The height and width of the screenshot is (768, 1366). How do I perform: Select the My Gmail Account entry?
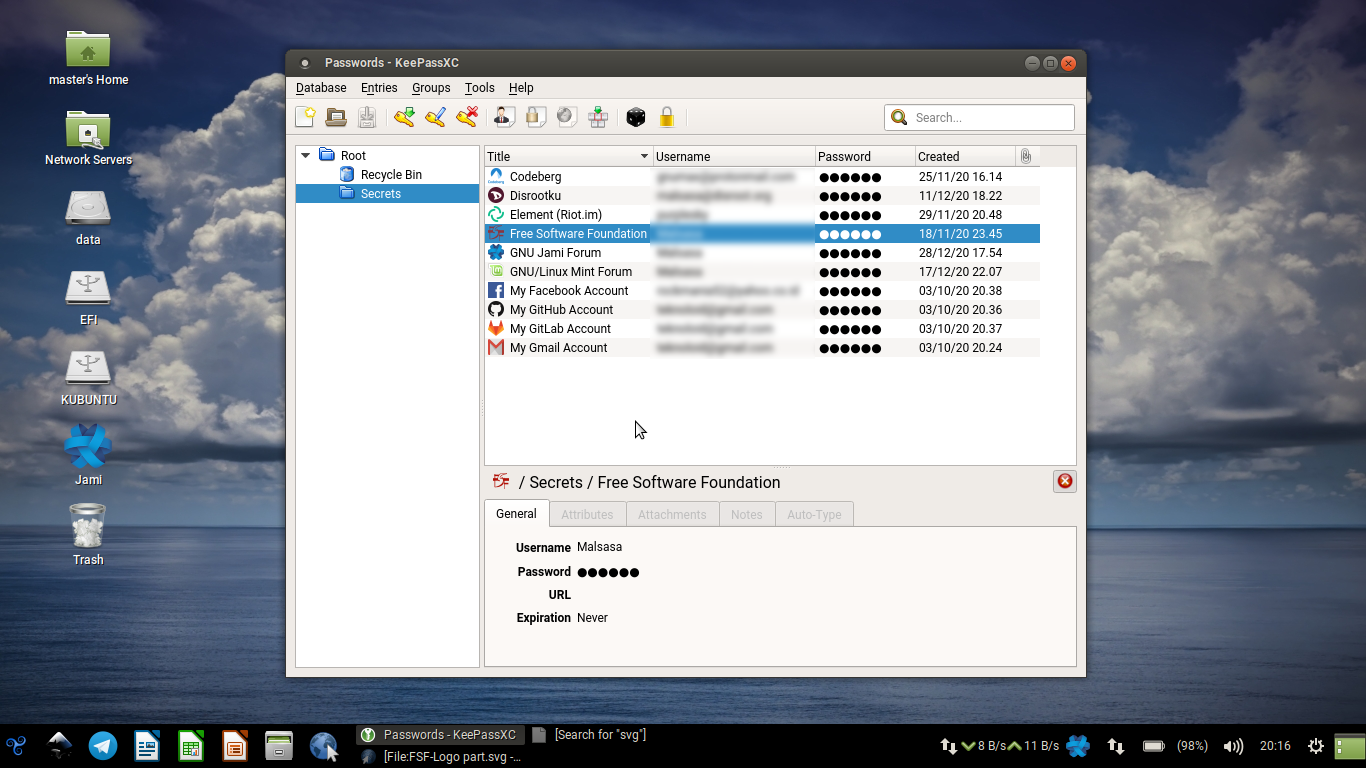click(762, 347)
